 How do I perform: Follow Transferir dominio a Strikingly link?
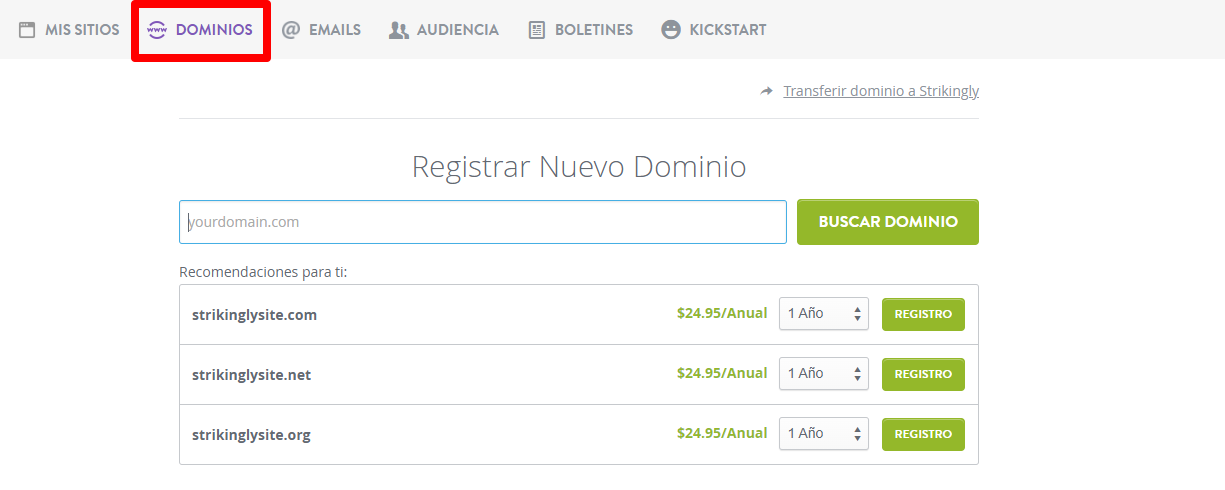[881, 91]
